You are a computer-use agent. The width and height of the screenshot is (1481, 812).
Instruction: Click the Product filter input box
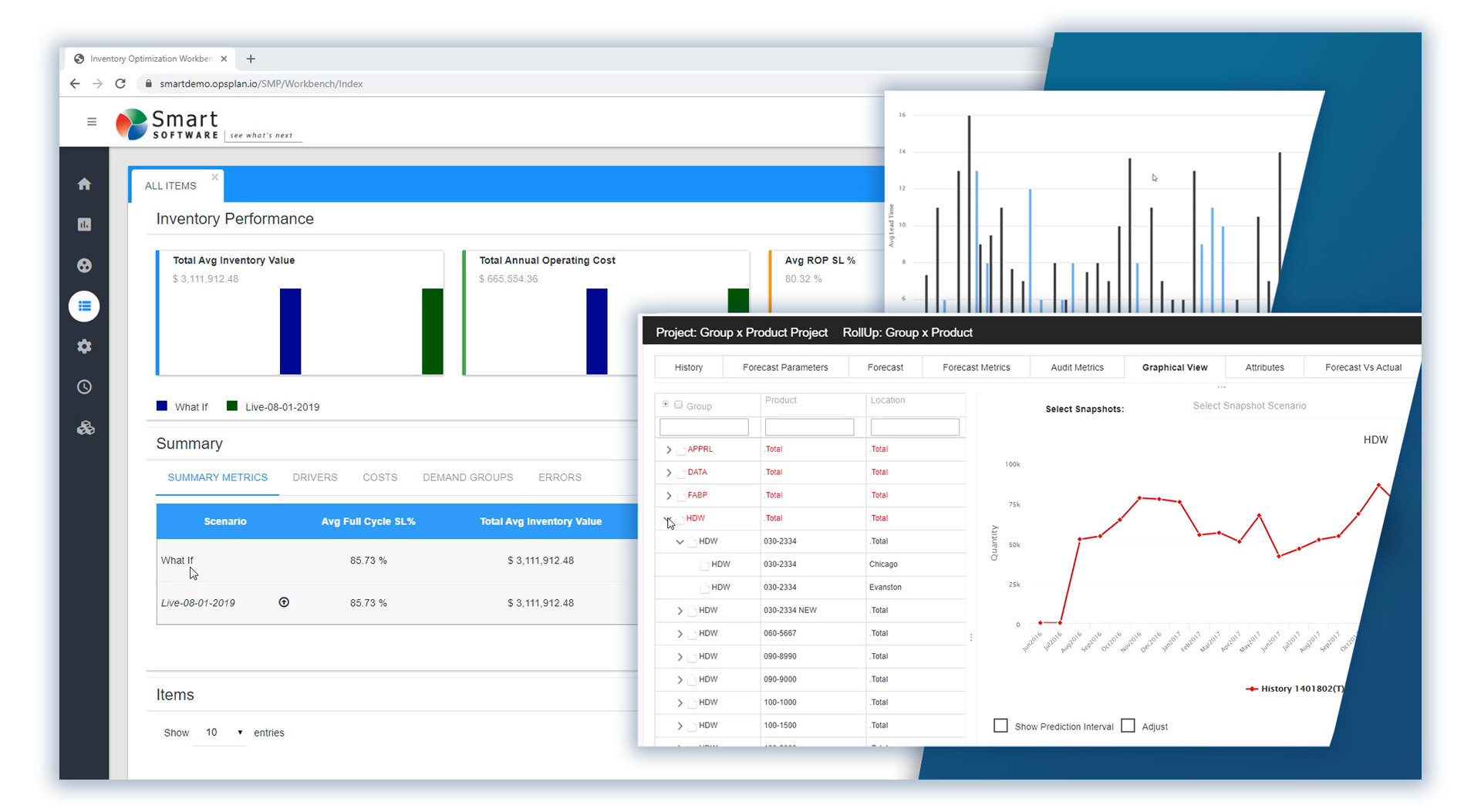[809, 427]
